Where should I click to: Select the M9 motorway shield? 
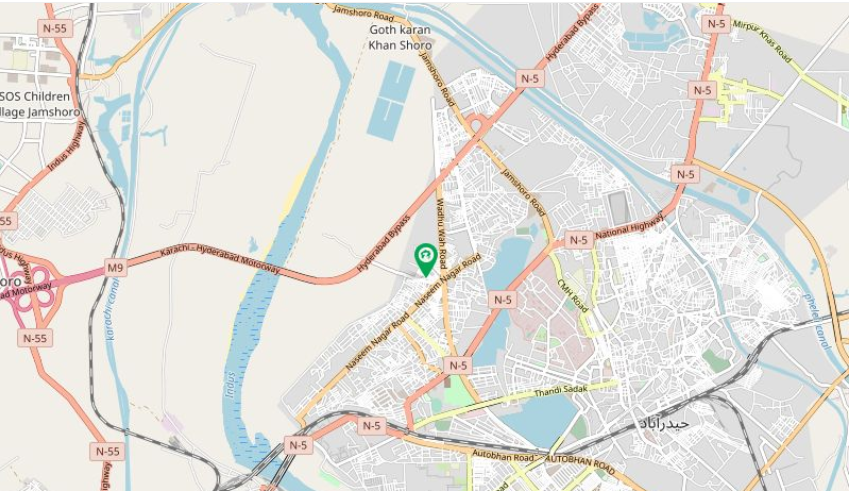pyautogui.click(x=115, y=267)
